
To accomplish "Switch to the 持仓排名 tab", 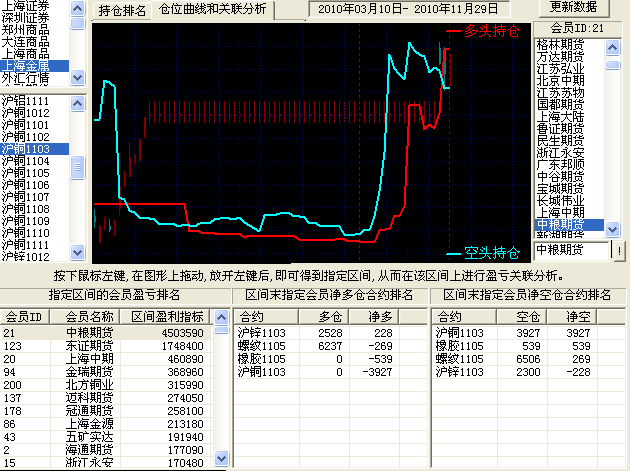I will pos(123,10).
